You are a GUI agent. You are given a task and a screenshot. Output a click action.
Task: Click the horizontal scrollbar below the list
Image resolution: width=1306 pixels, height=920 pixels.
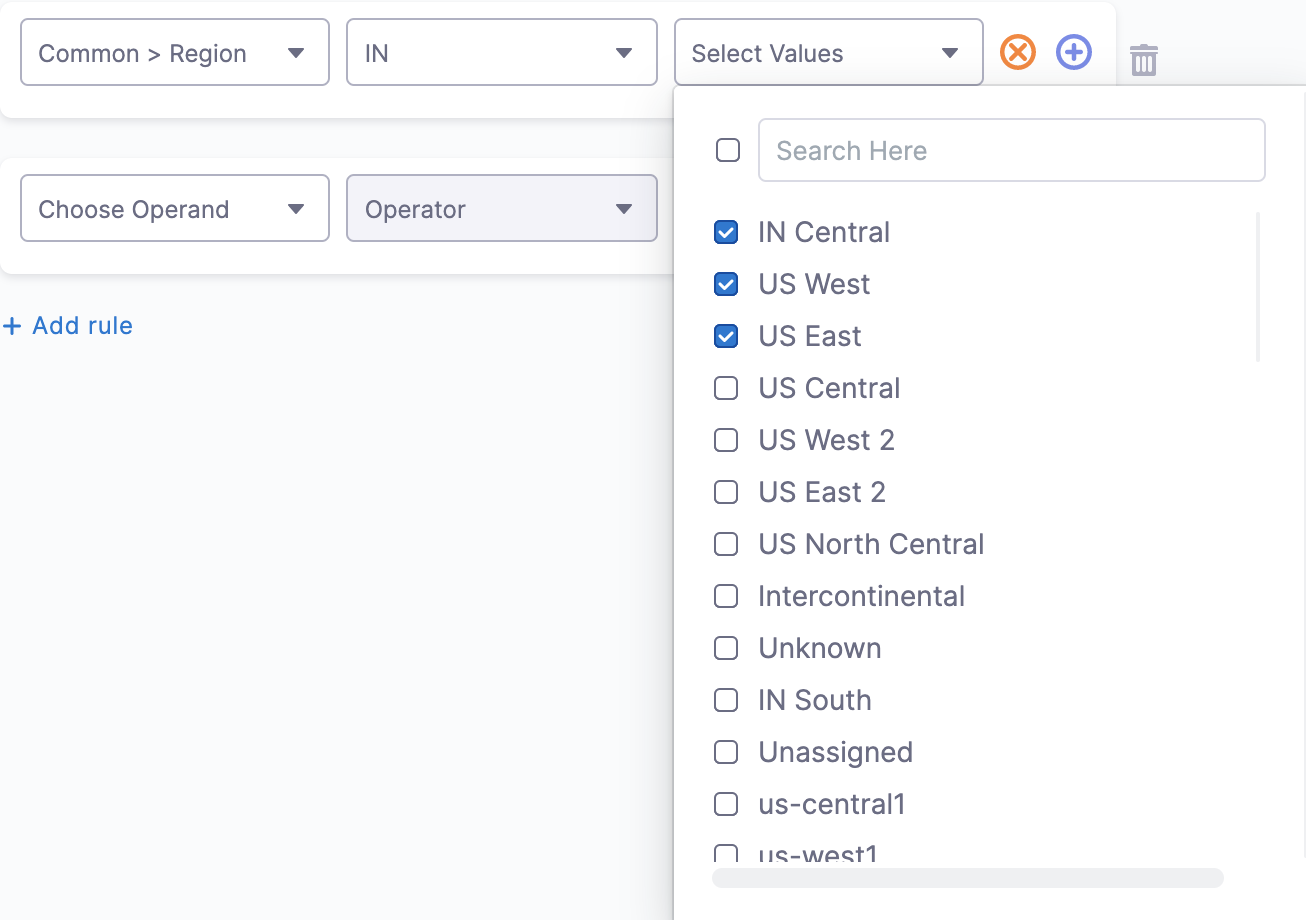[967, 878]
